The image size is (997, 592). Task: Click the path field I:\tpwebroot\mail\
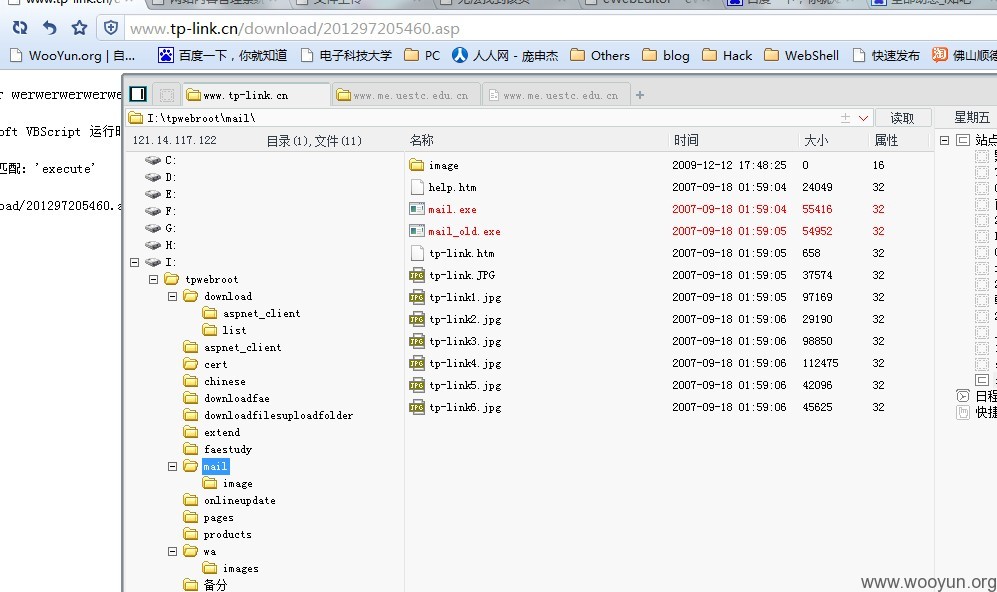point(480,118)
